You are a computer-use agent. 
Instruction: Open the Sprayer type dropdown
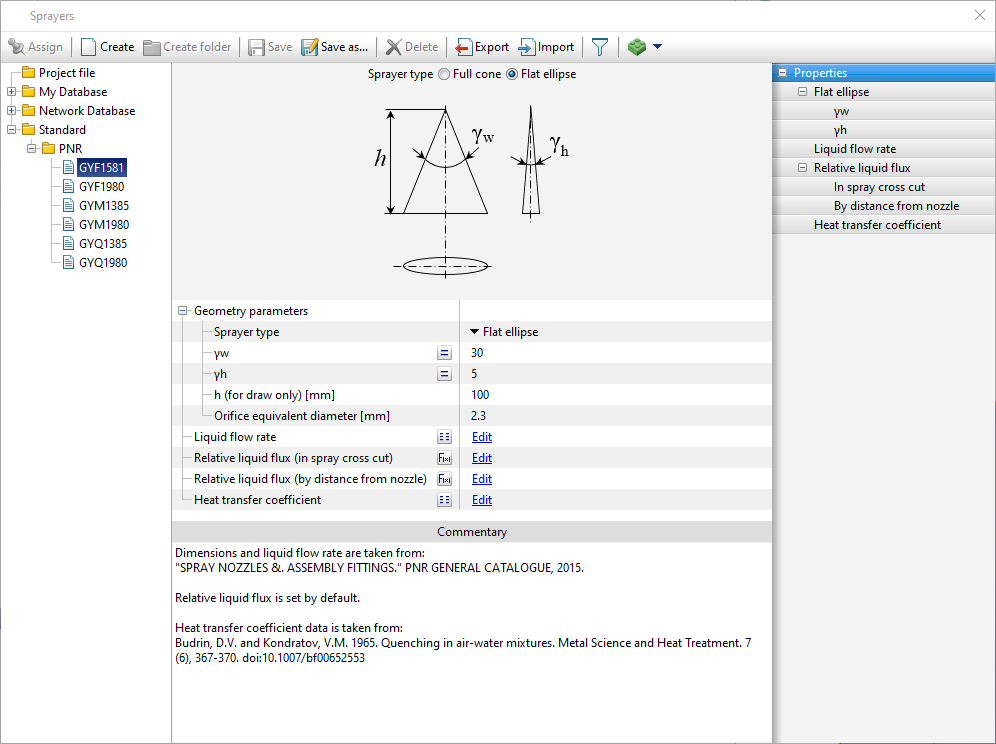coord(475,332)
